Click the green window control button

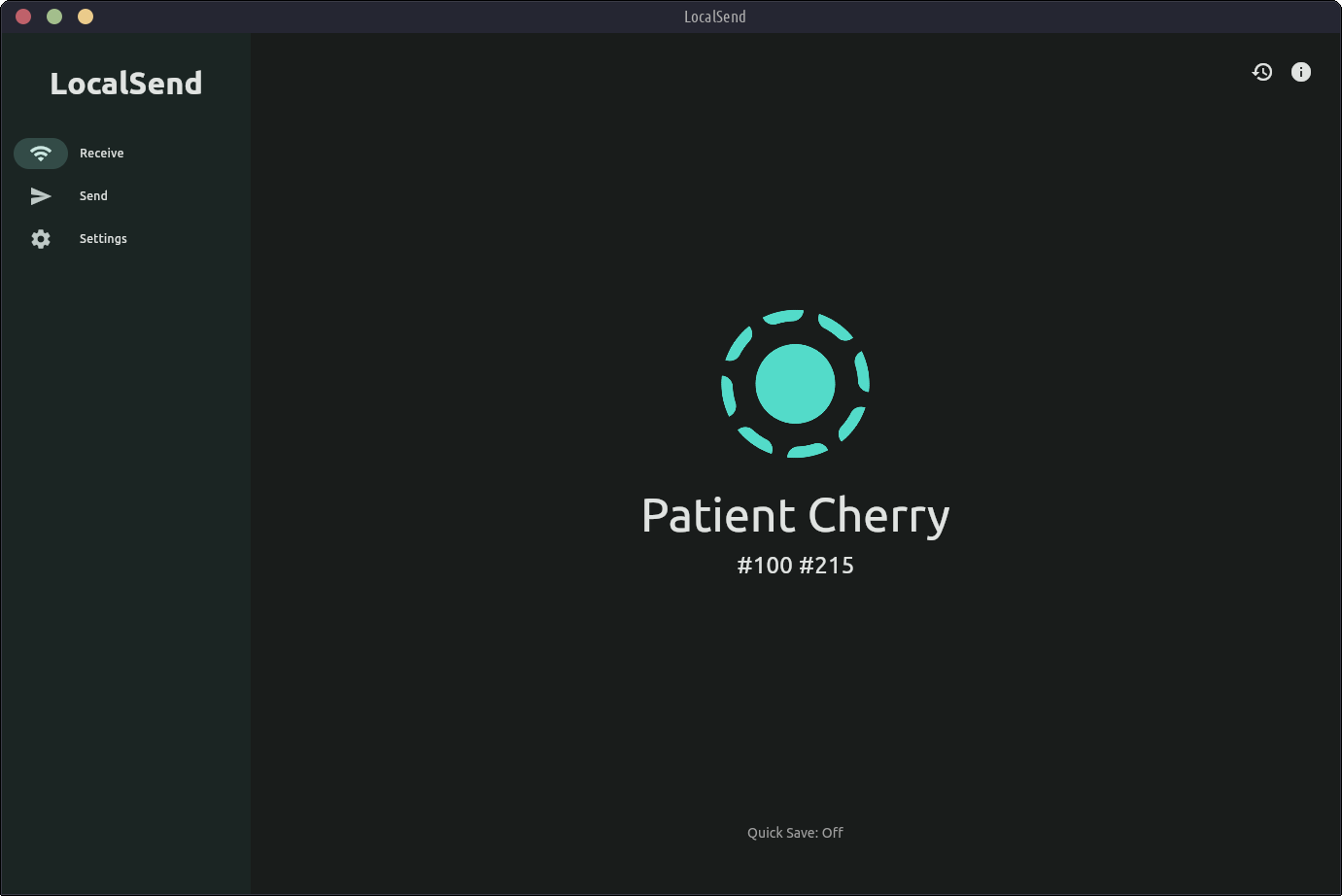[54, 17]
